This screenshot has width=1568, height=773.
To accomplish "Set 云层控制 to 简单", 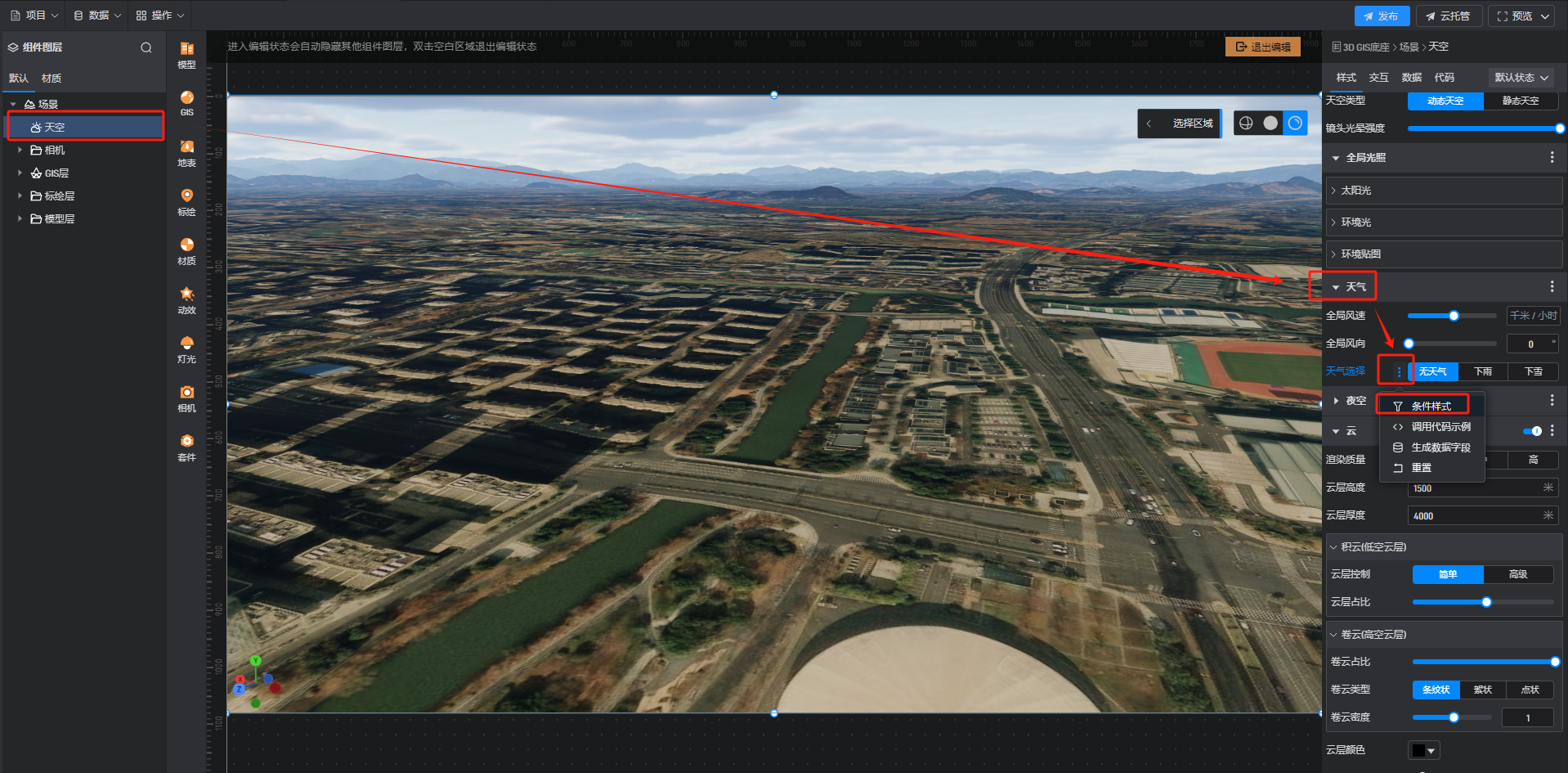I will pos(1448,574).
